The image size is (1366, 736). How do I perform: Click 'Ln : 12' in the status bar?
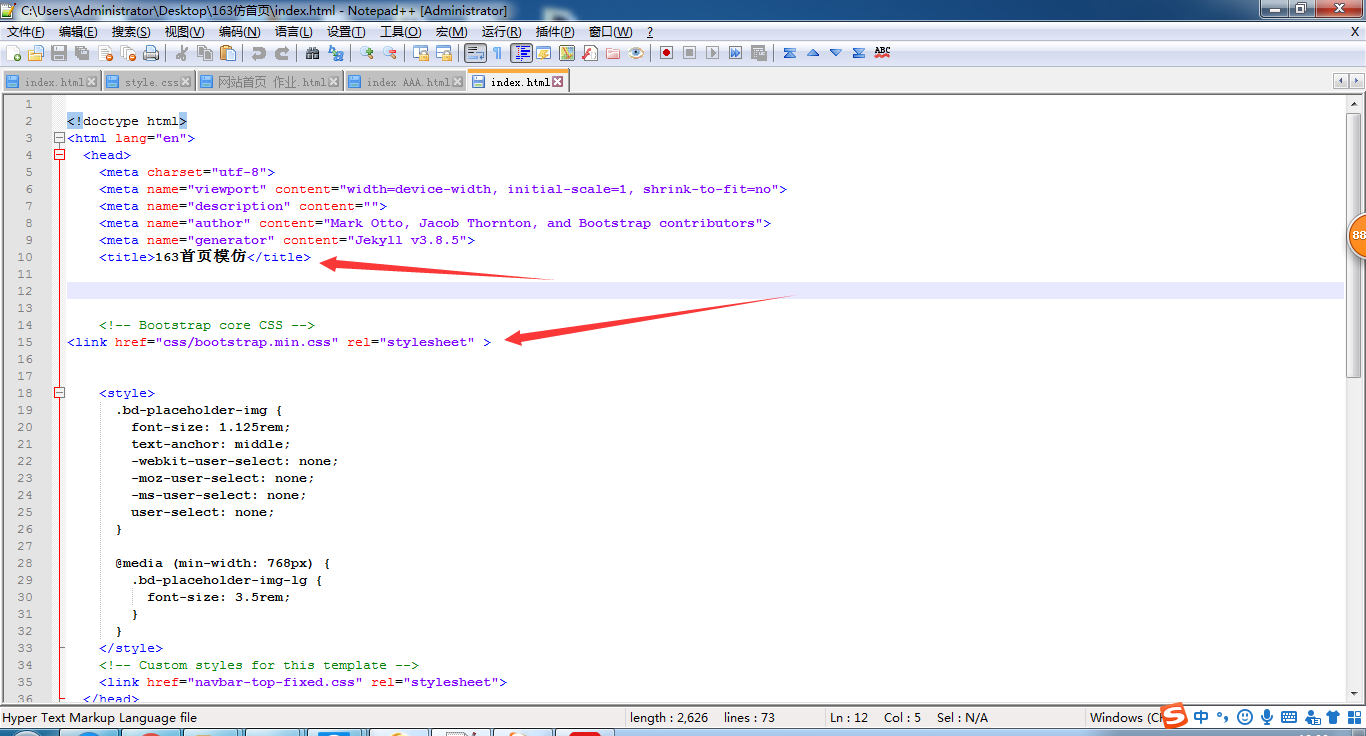click(849, 718)
